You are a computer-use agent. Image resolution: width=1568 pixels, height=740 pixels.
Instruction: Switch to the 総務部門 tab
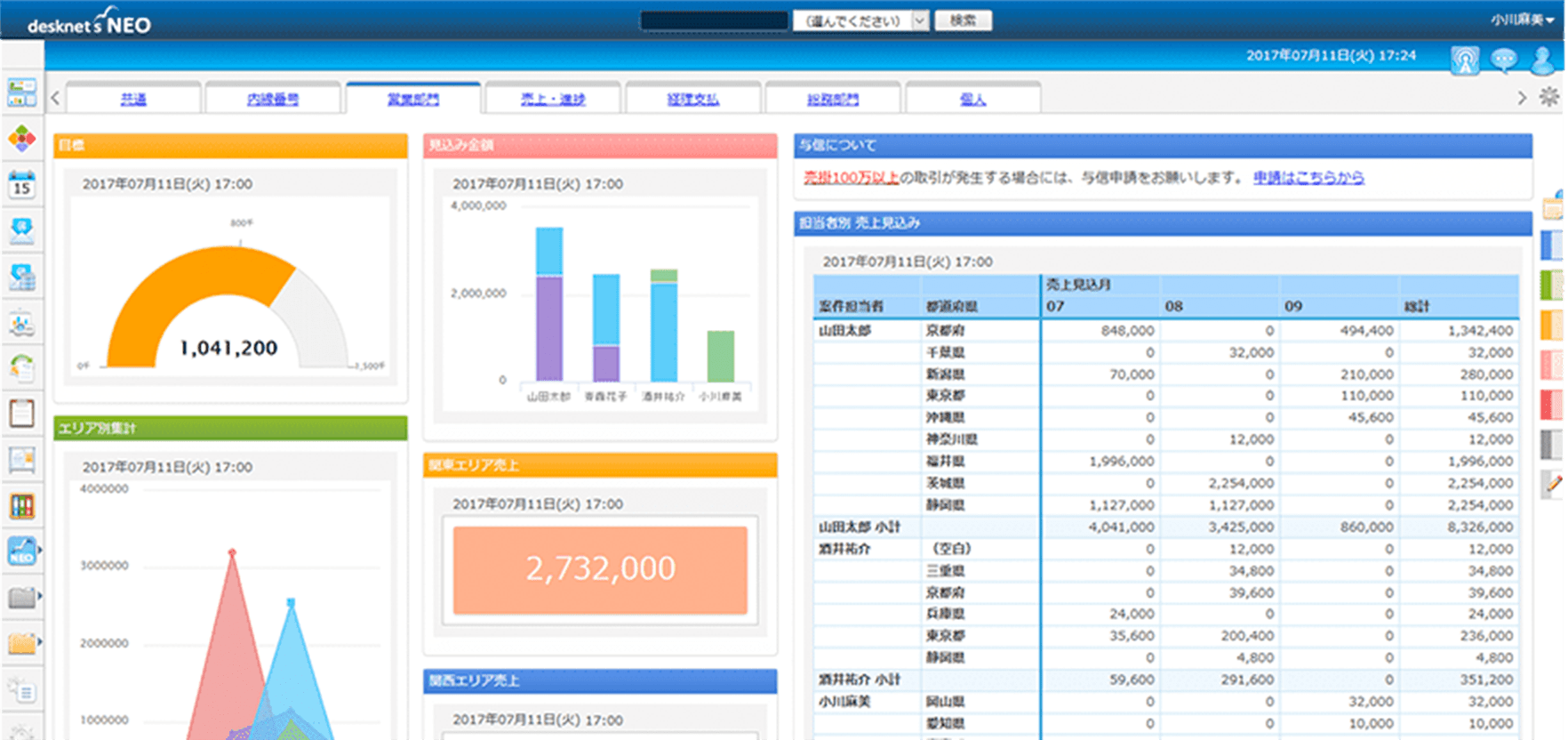(833, 99)
